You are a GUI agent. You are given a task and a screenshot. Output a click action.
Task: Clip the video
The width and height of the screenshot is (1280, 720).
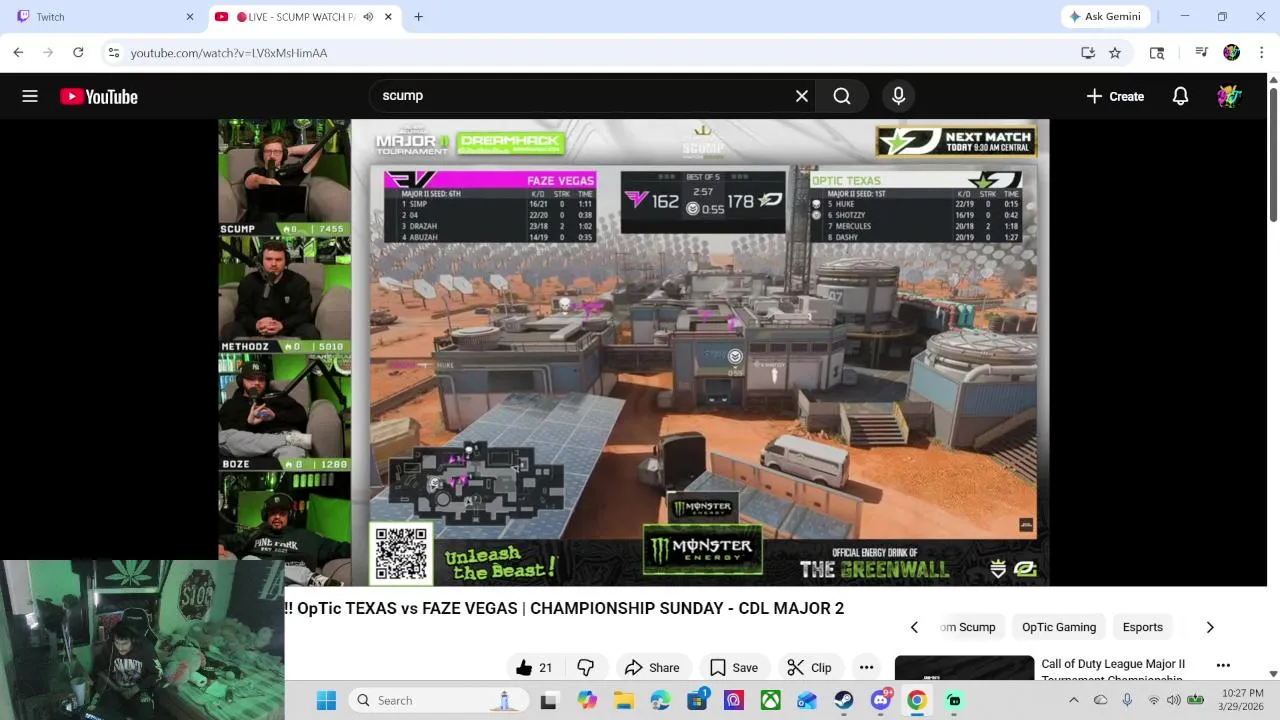coord(809,668)
